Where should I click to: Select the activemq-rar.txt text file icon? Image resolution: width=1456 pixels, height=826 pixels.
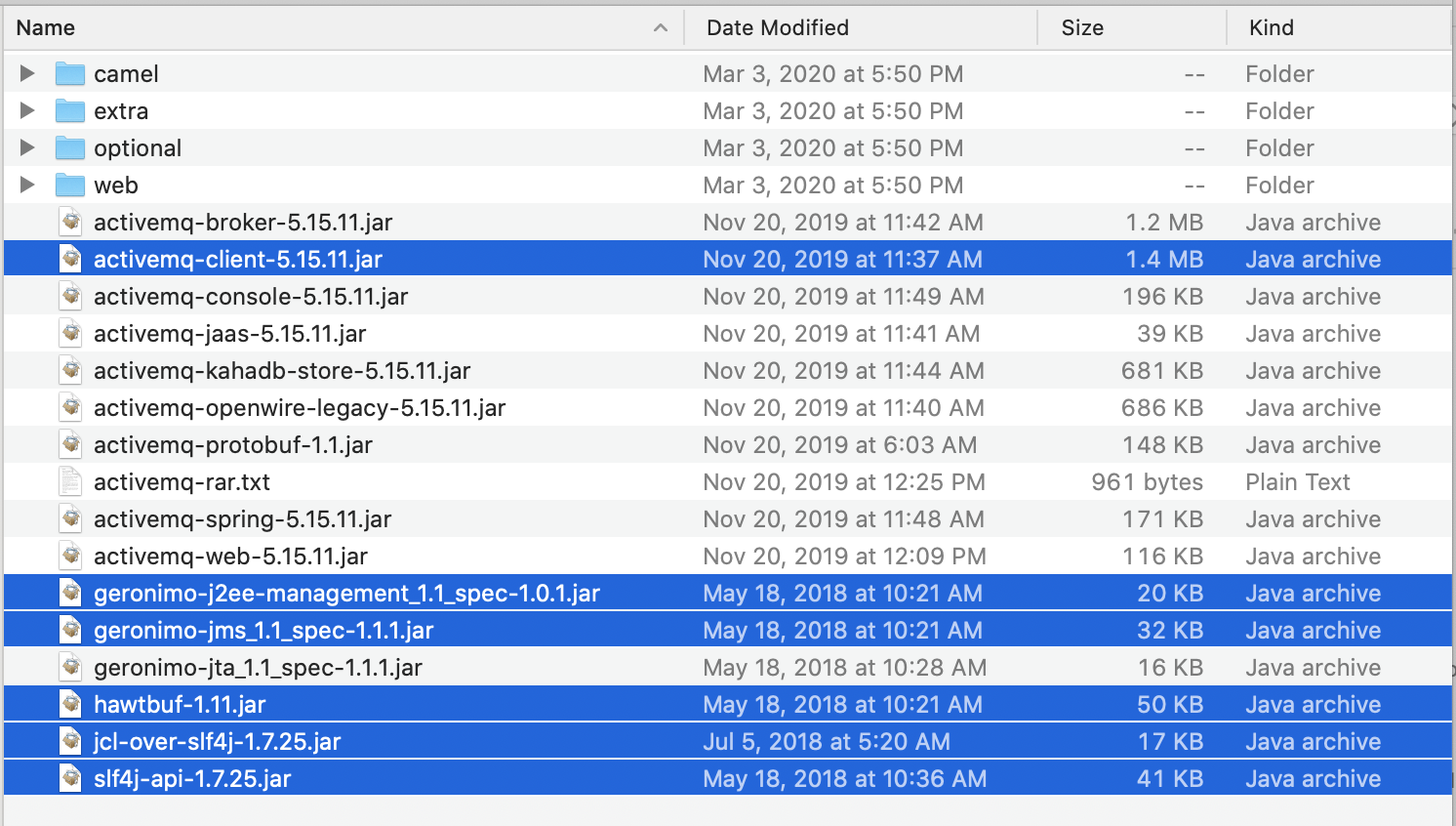tap(70, 481)
